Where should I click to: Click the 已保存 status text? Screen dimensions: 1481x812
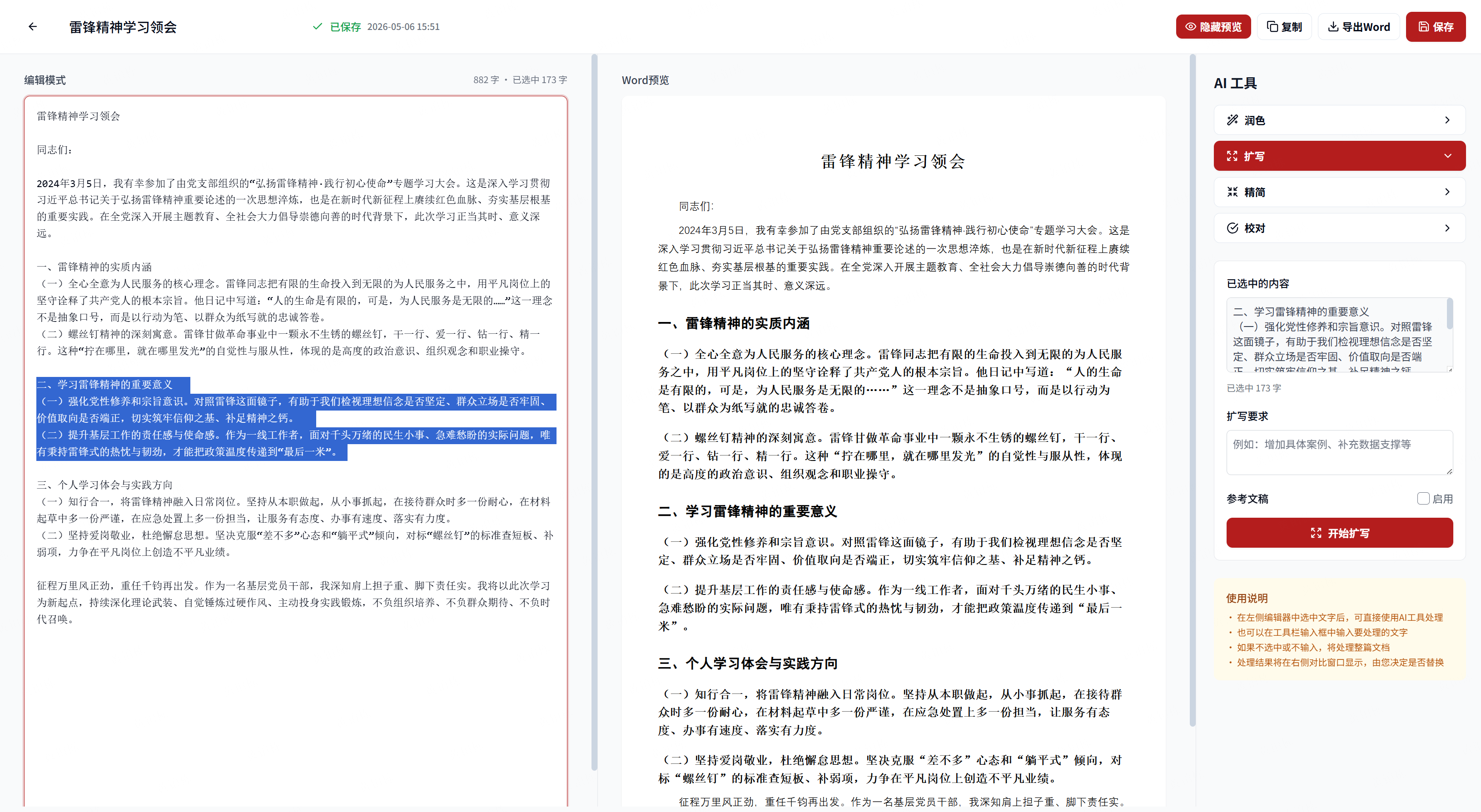[346, 26]
